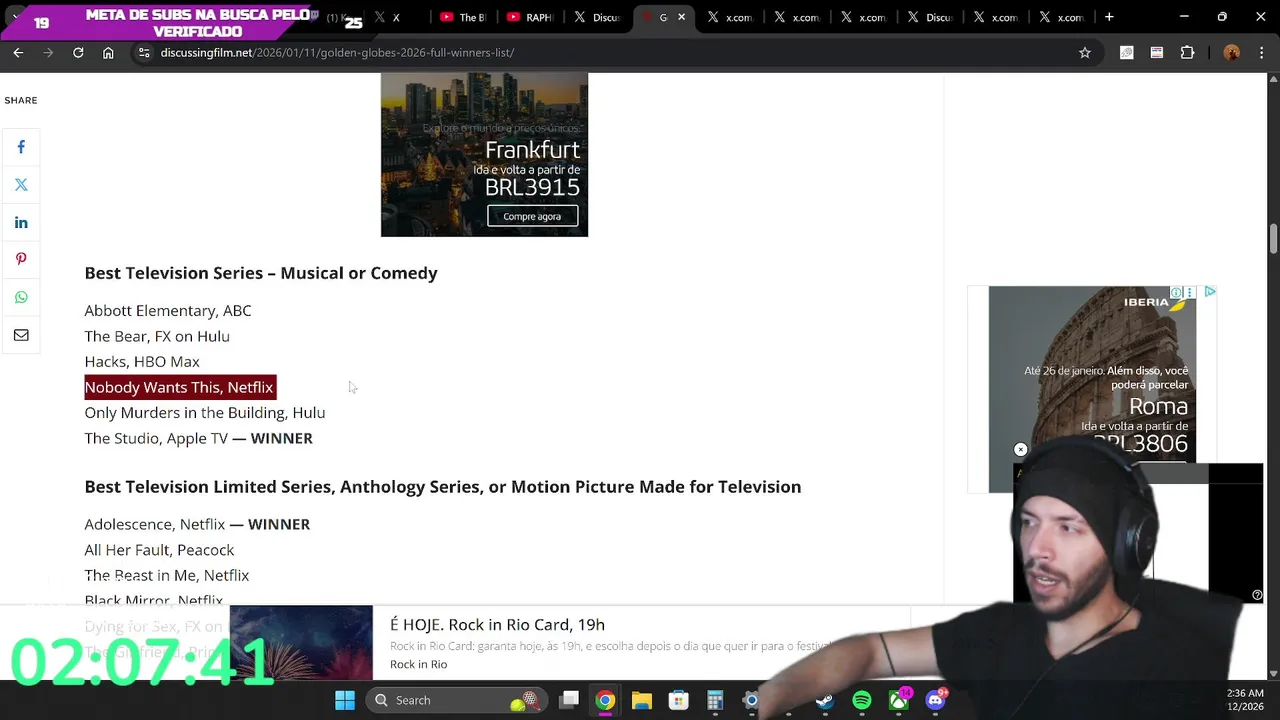Click the page vertical scrollbar thumb
The image size is (1280, 720).
pyautogui.click(x=1273, y=238)
